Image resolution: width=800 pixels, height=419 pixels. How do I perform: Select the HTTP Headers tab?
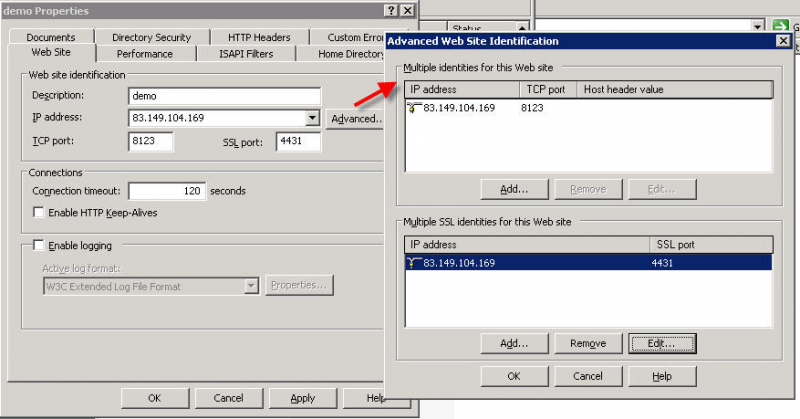(259, 37)
